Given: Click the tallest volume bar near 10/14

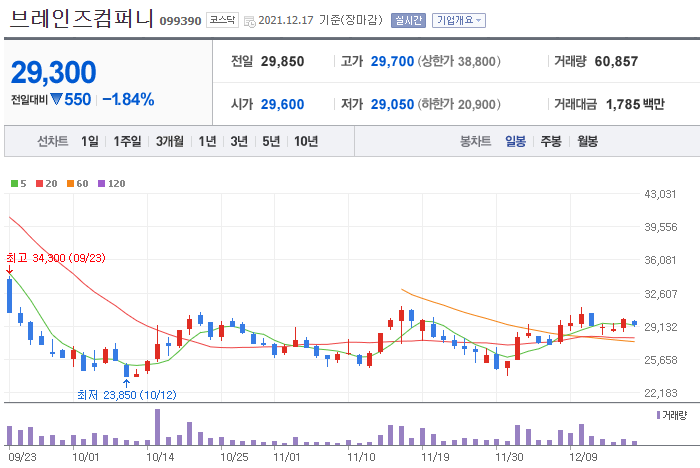Looking at the screenshot, I should (157, 427).
